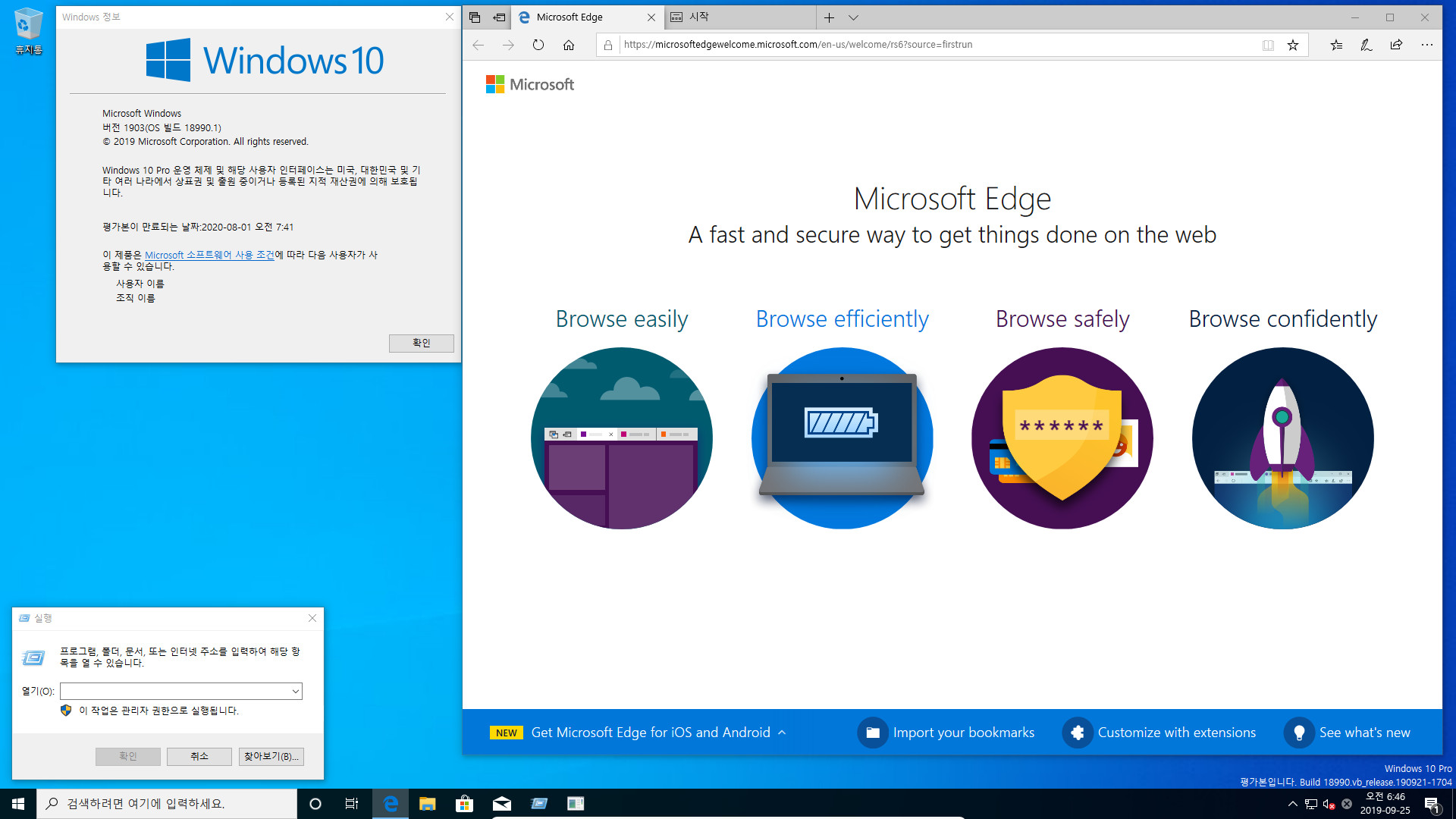The width and height of the screenshot is (1456, 819).
Task: Open Microsoft software license terms link
Action: (209, 255)
